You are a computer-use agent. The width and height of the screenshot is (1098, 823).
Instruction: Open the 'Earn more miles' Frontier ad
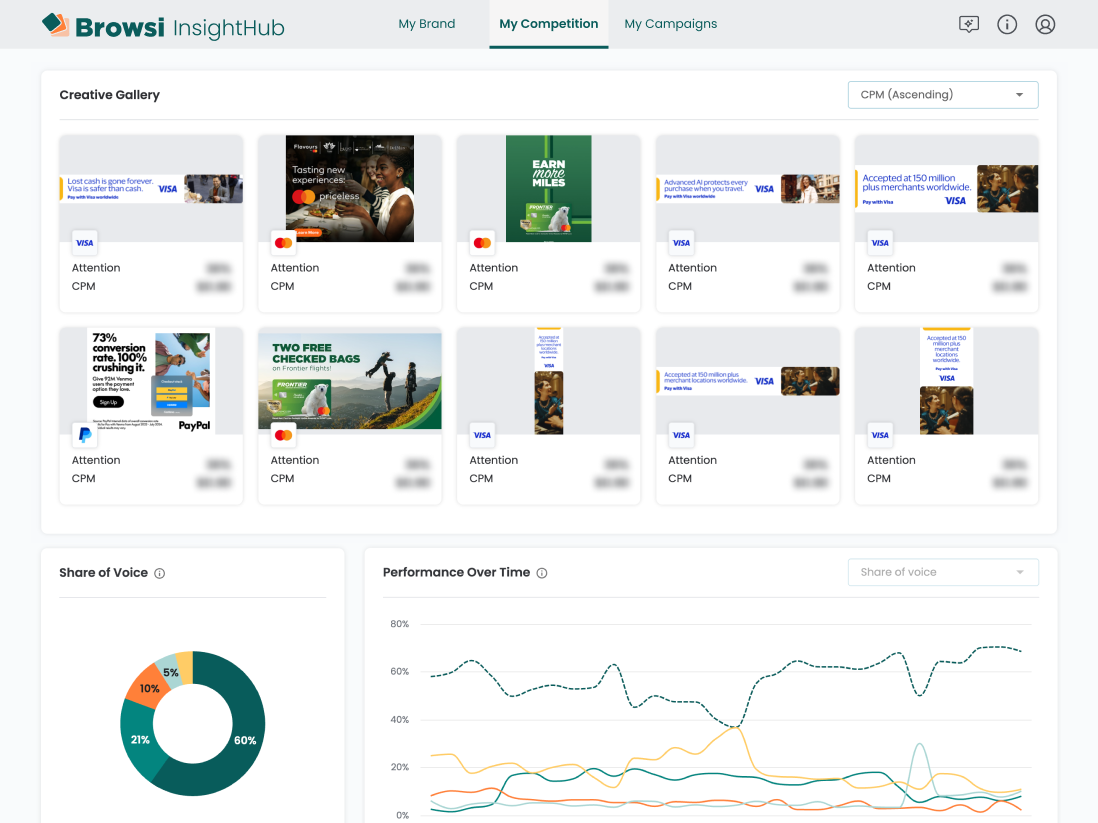[x=548, y=189]
